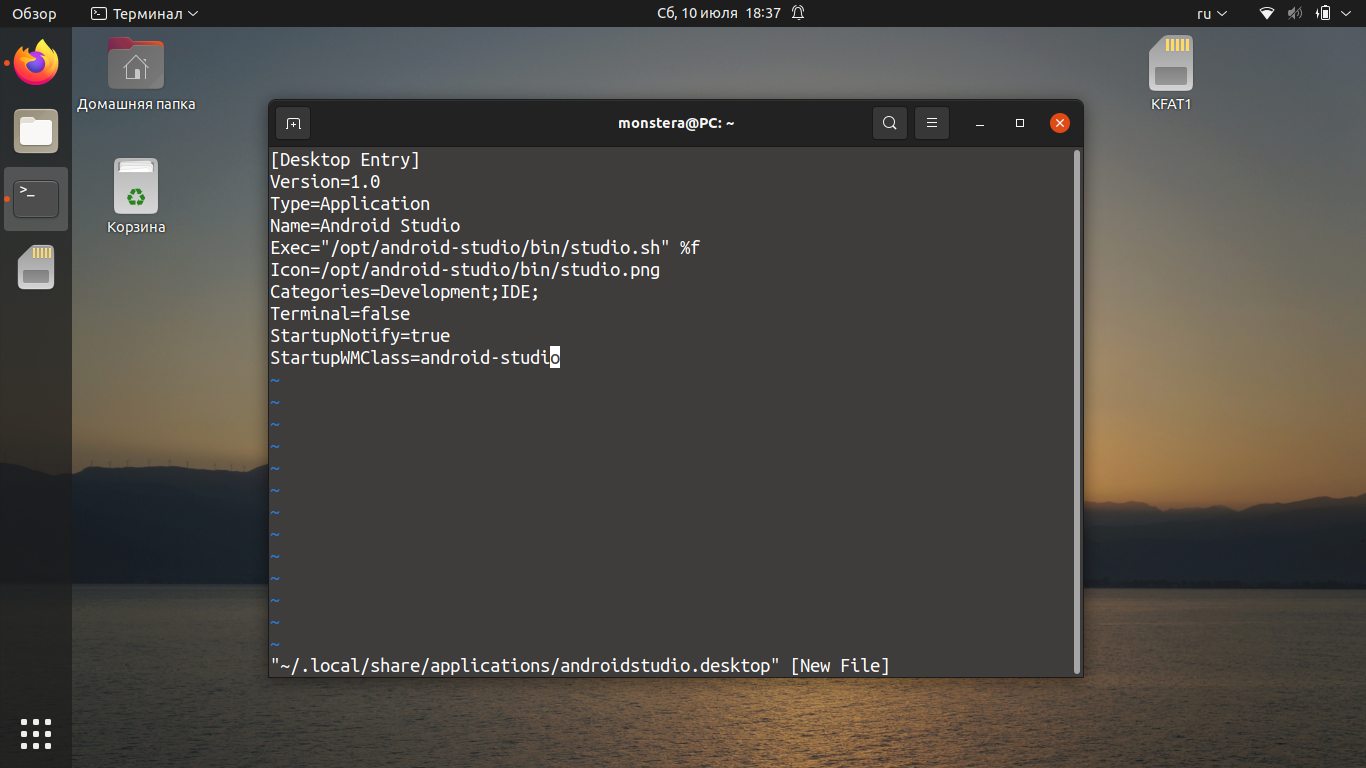
Task: Open the SD card drive in the dock
Action: pyautogui.click(x=36, y=267)
